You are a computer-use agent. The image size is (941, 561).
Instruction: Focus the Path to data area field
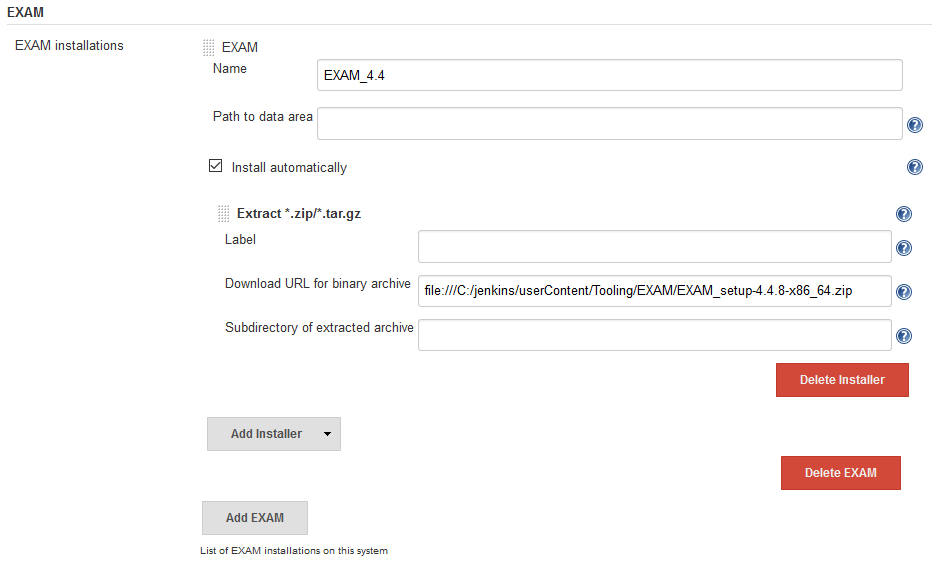pyautogui.click(x=610, y=124)
